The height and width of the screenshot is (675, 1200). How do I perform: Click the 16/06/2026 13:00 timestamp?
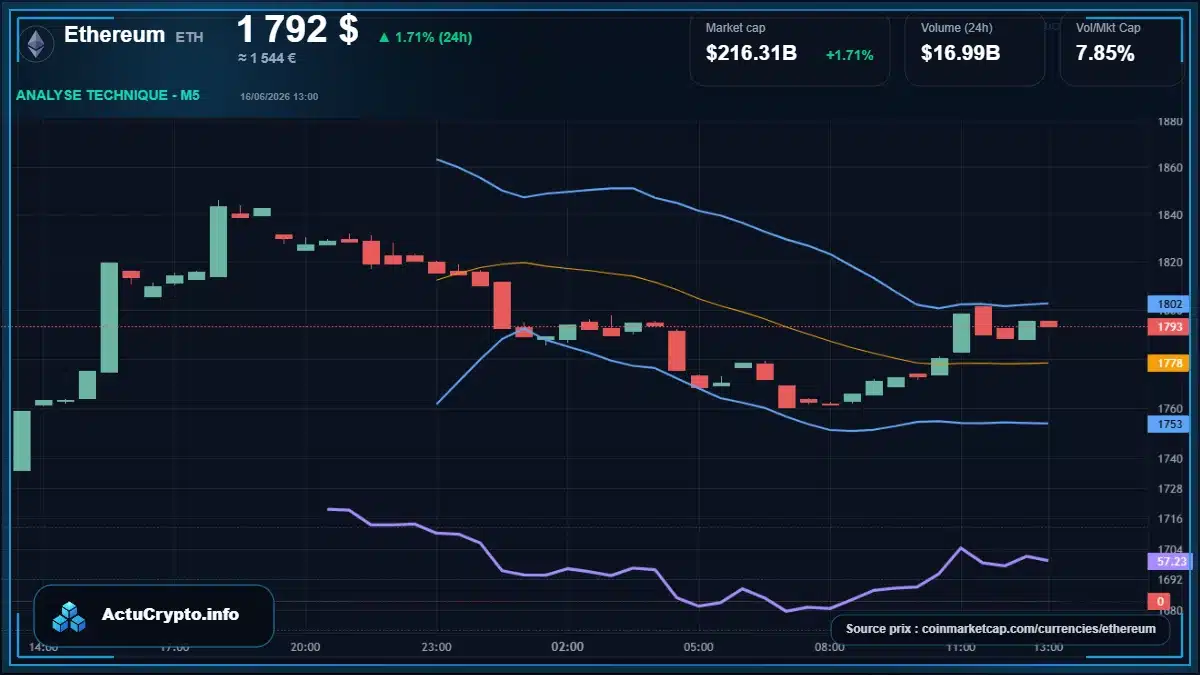[x=279, y=96]
